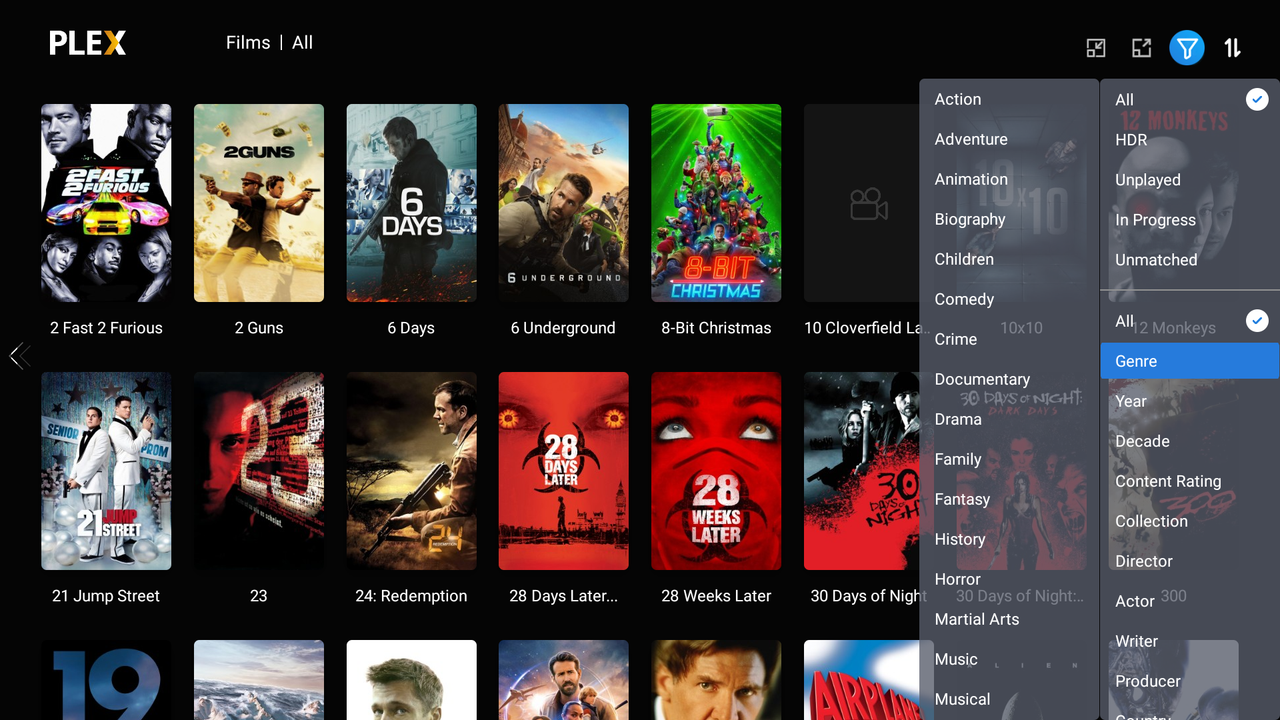The width and height of the screenshot is (1280, 720).
Task: Open 2 Fast 2 Furious poster
Action: click(x=106, y=203)
